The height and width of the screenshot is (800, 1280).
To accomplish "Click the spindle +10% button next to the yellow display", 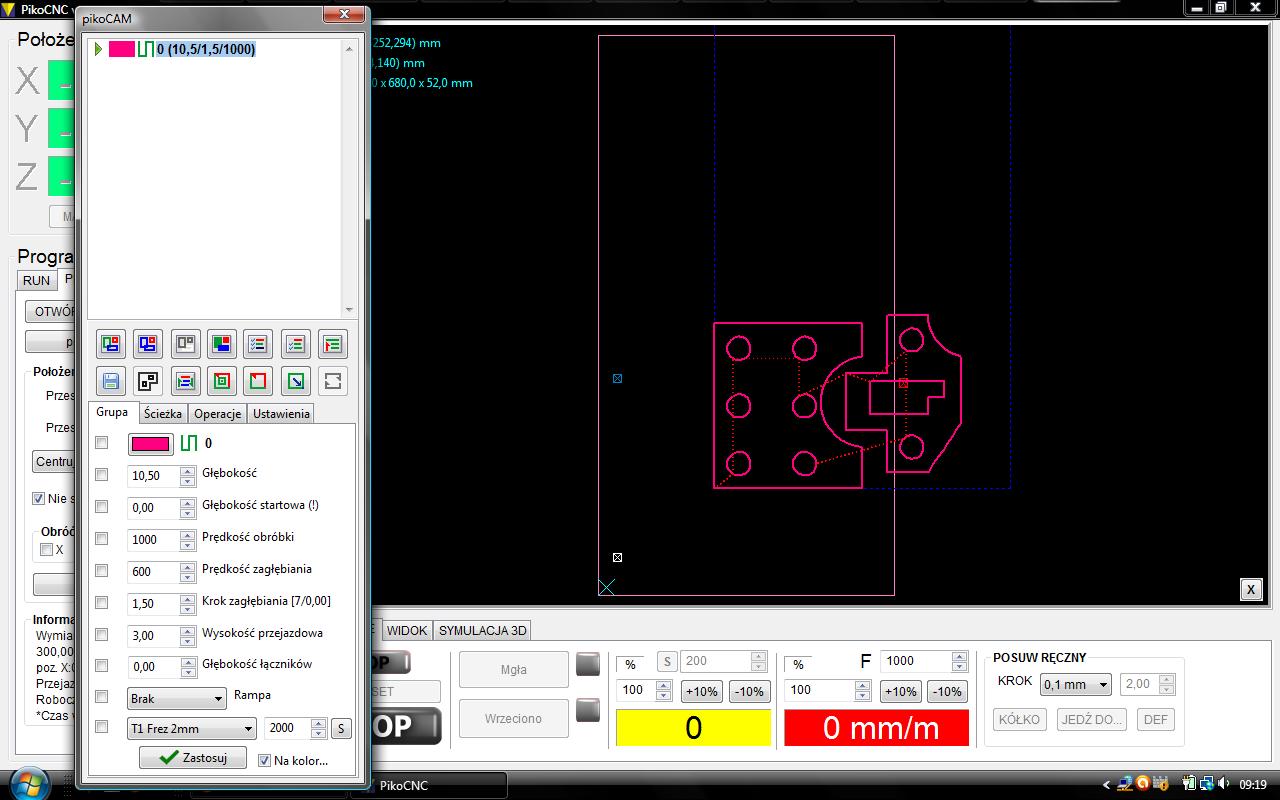I will click(702, 691).
